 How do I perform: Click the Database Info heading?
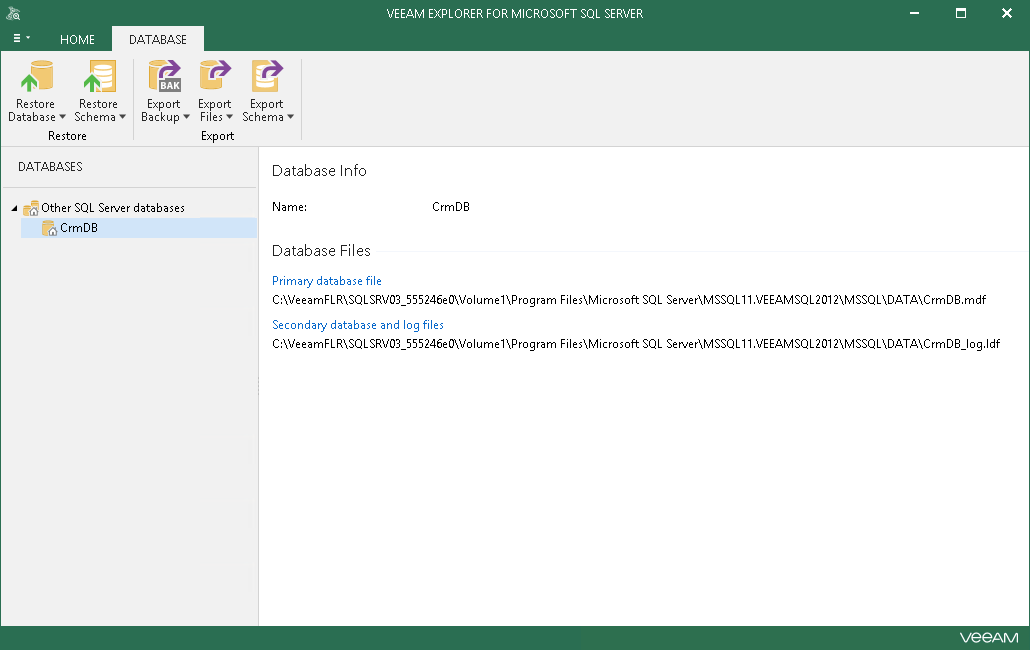[x=319, y=171]
